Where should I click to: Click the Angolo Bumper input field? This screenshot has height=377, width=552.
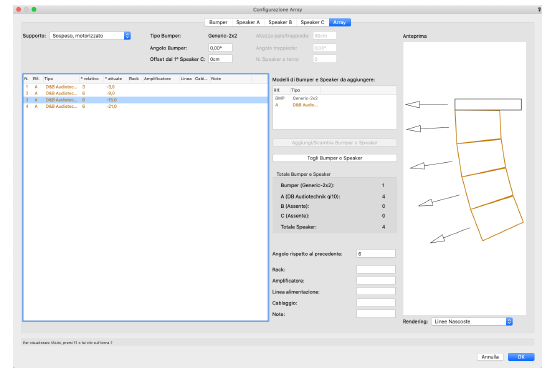coord(220,48)
